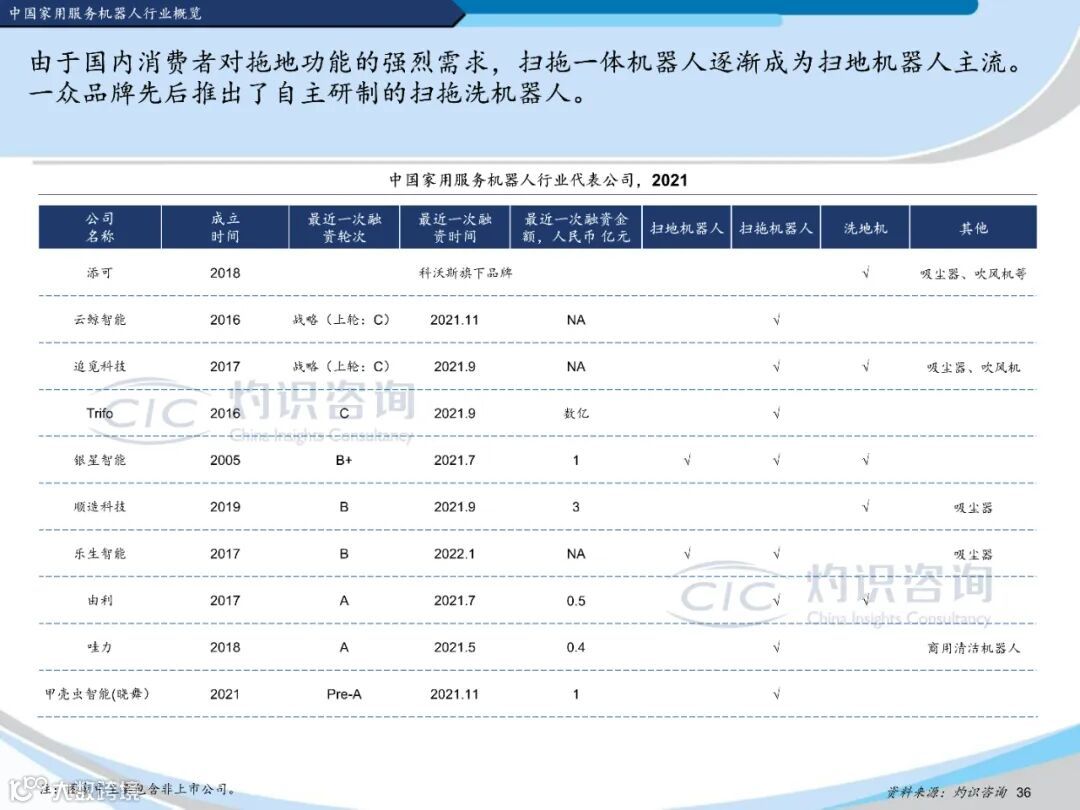
Task: Click funding amount 0.4 for 哇力
Action: 576,647
